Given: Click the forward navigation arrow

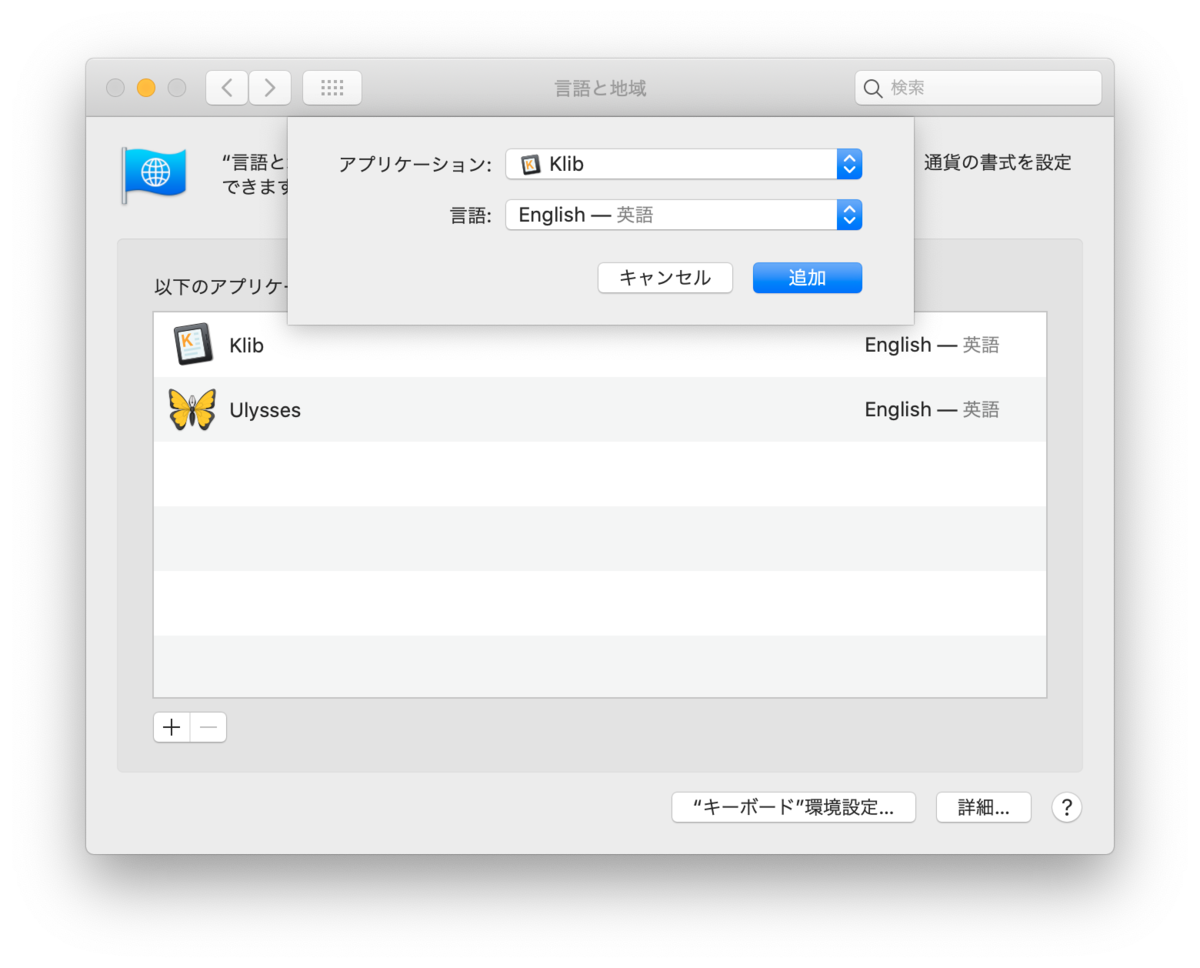Looking at the screenshot, I should click(269, 87).
